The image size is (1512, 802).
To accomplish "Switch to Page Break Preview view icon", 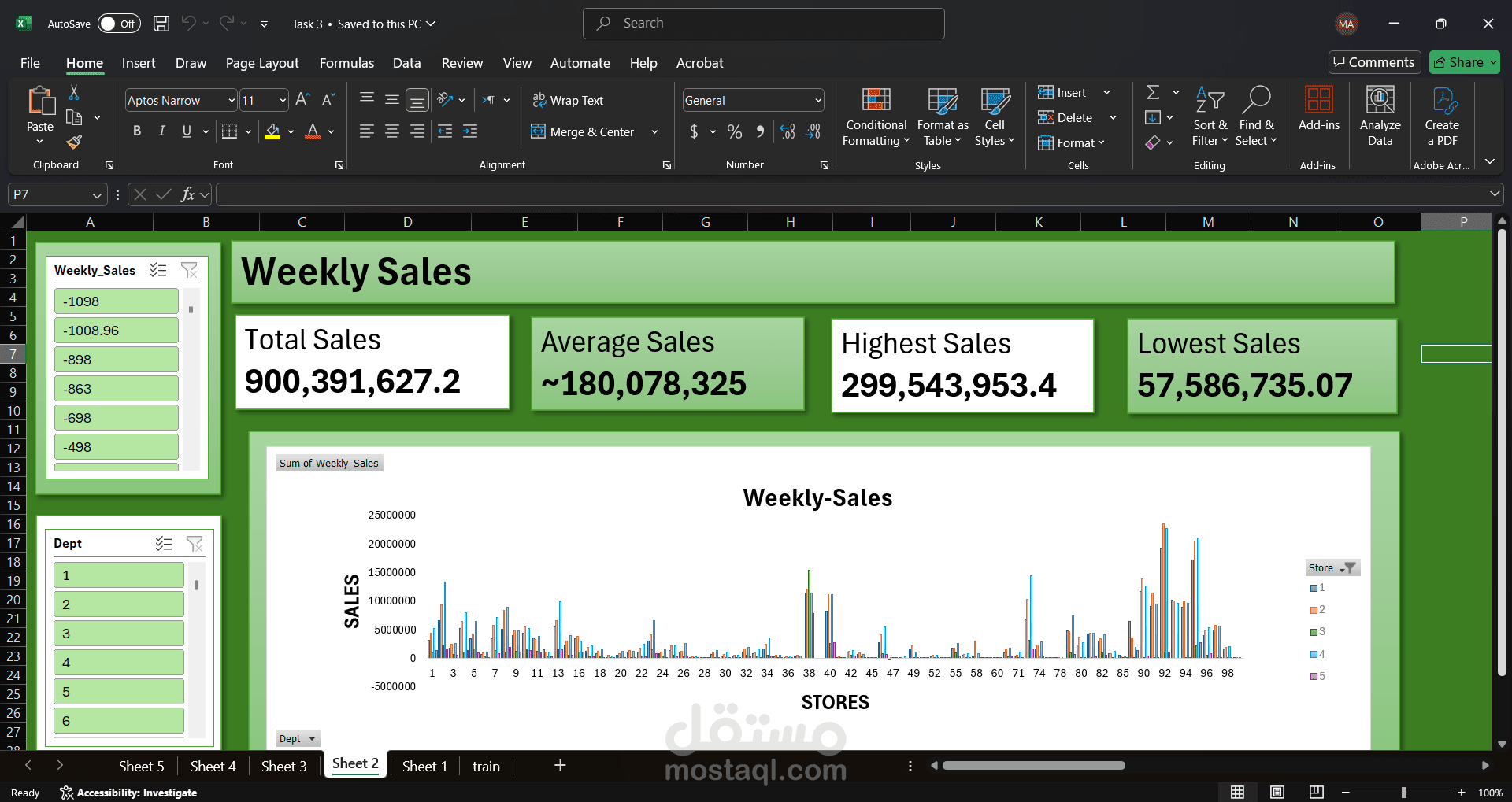I will coord(1316,792).
